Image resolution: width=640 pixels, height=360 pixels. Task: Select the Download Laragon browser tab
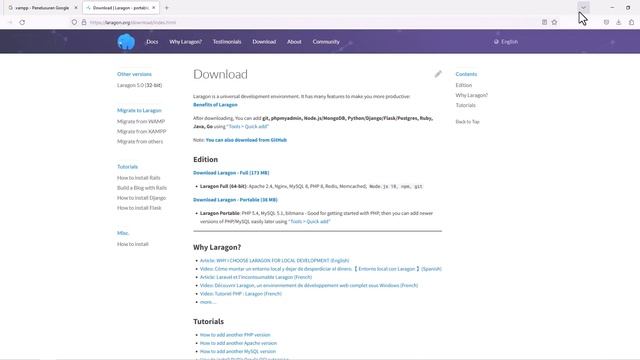(x=120, y=8)
